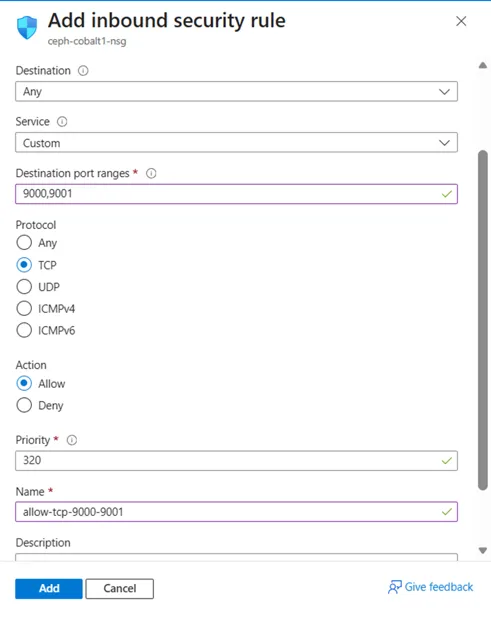Click the Priority field showing 320
Image resolution: width=491 pixels, height=621 pixels.
point(236,461)
